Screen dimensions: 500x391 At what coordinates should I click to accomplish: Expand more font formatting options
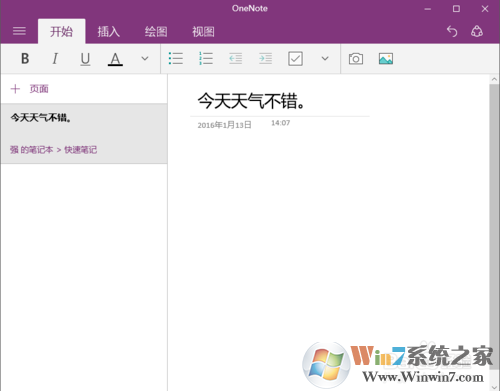pyautogui.click(x=145, y=59)
